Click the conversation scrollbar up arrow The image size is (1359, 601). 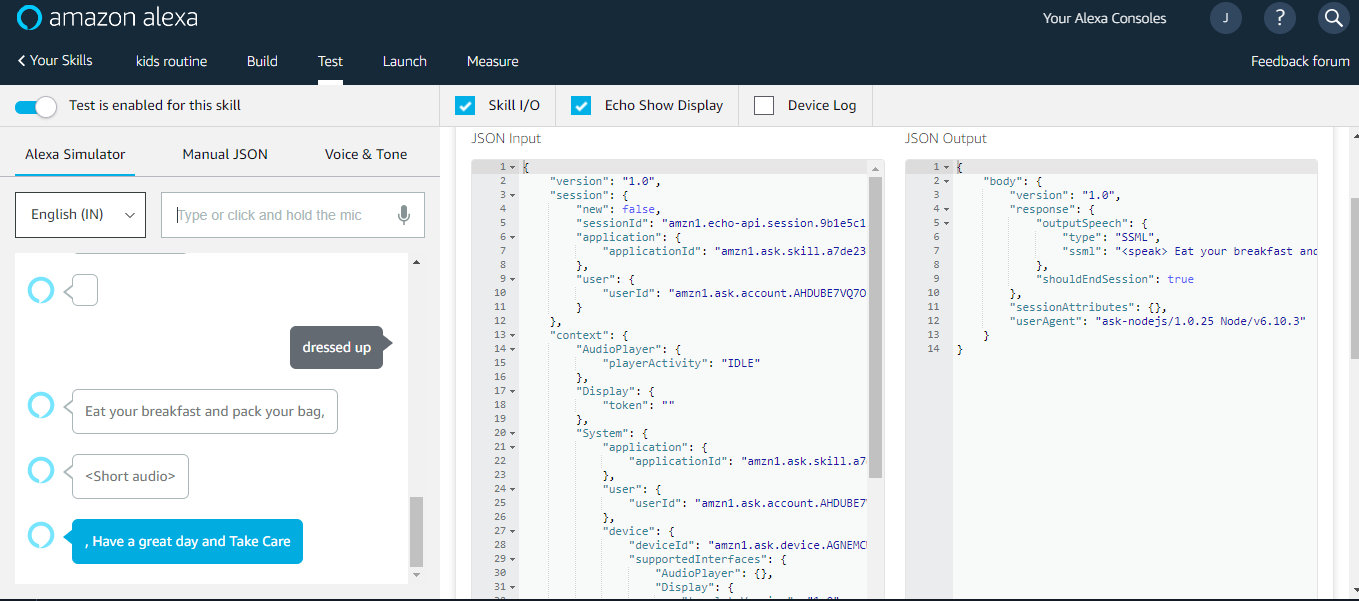point(416,262)
